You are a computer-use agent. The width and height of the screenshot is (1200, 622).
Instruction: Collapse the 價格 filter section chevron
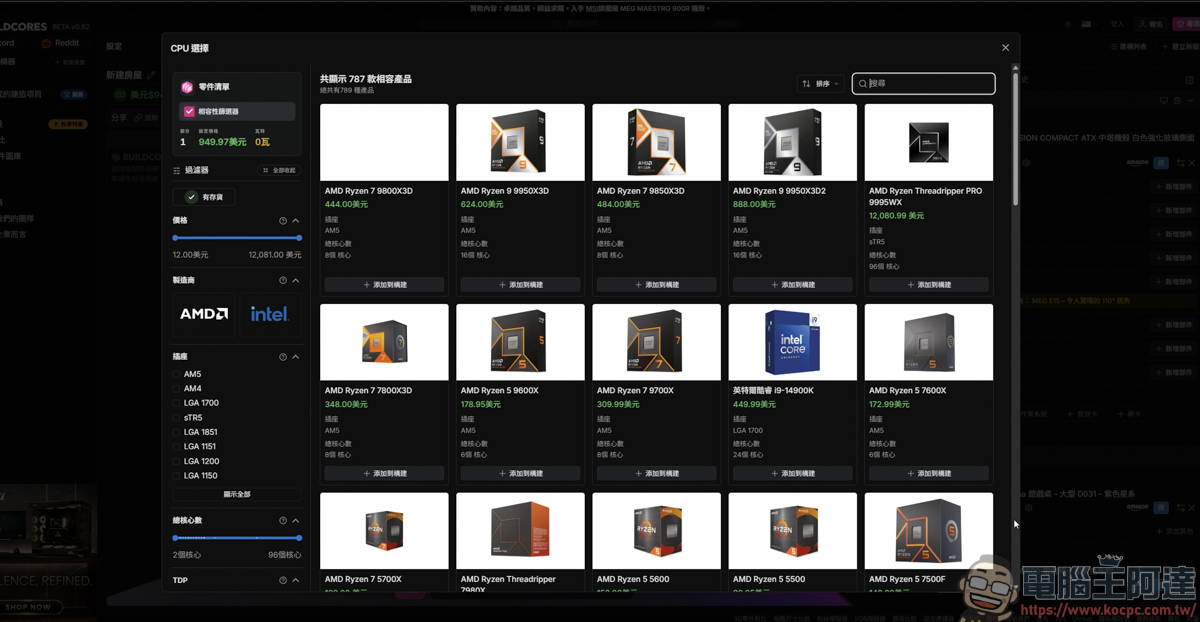click(296, 221)
